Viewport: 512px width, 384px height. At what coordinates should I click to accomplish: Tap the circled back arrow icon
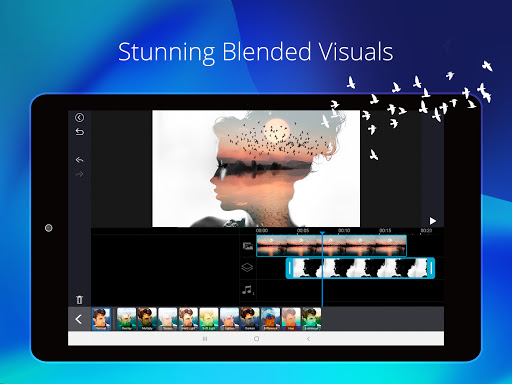coord(79,117)
